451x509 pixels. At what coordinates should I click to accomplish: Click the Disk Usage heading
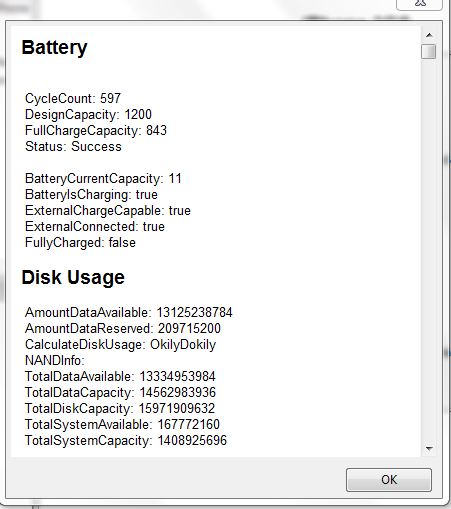pos(73,277)
